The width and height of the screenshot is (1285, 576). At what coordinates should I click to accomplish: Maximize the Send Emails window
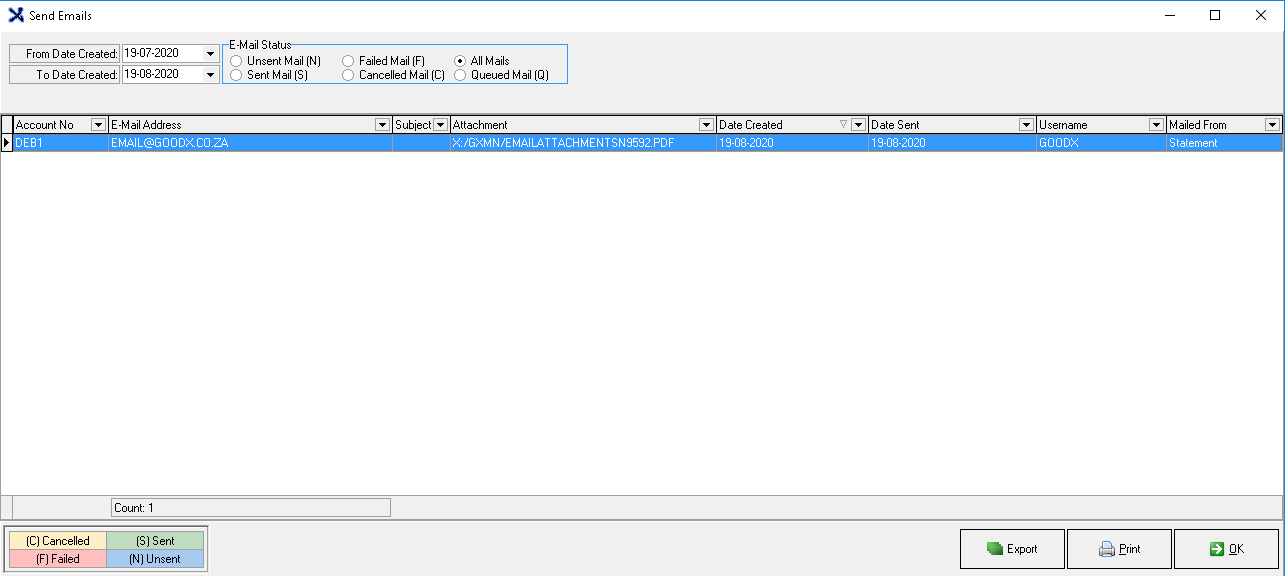click(x=1215, y=15)
